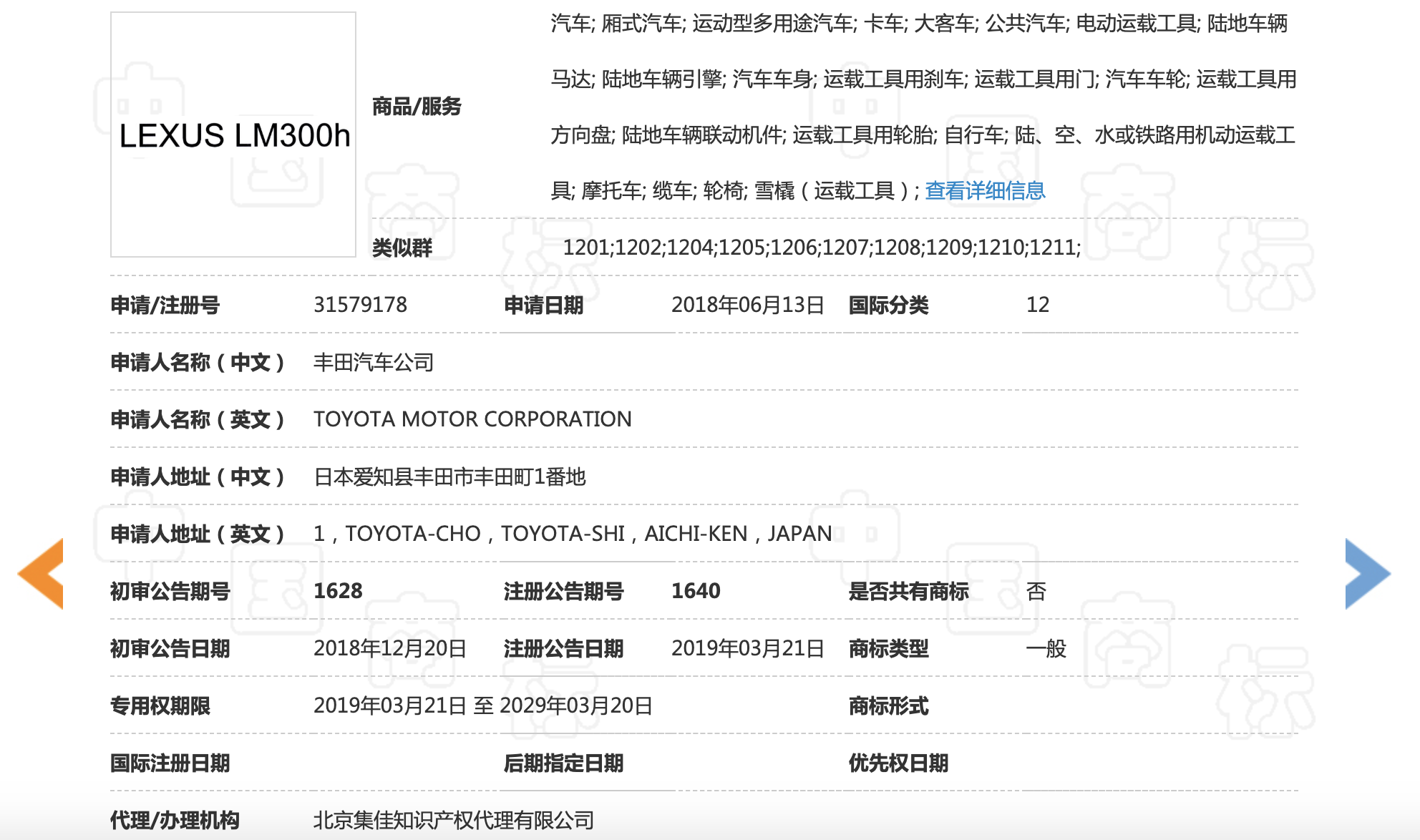Click the 类似群 label
The width and height of the screenshot is (1420, 840).
tap(402, 248)
